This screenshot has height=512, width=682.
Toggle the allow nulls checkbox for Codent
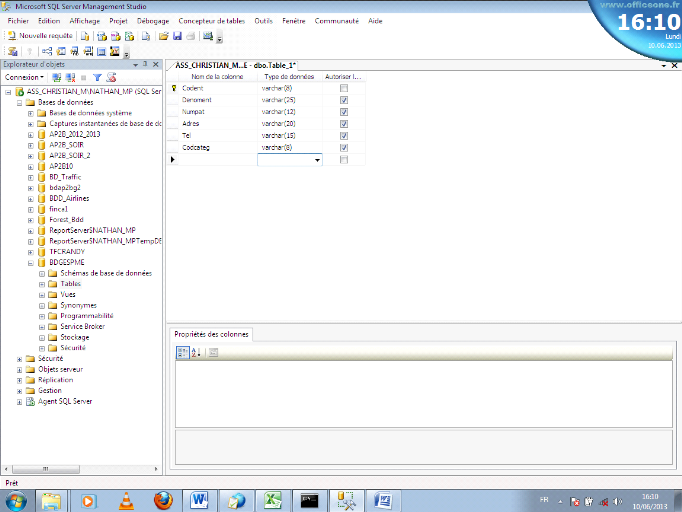pos(344,88)
